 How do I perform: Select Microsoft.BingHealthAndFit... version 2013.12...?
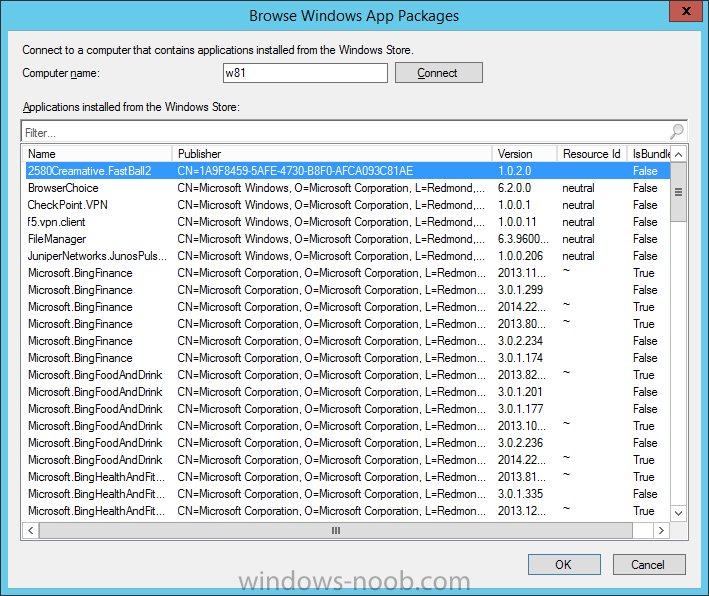coord(347,511)
